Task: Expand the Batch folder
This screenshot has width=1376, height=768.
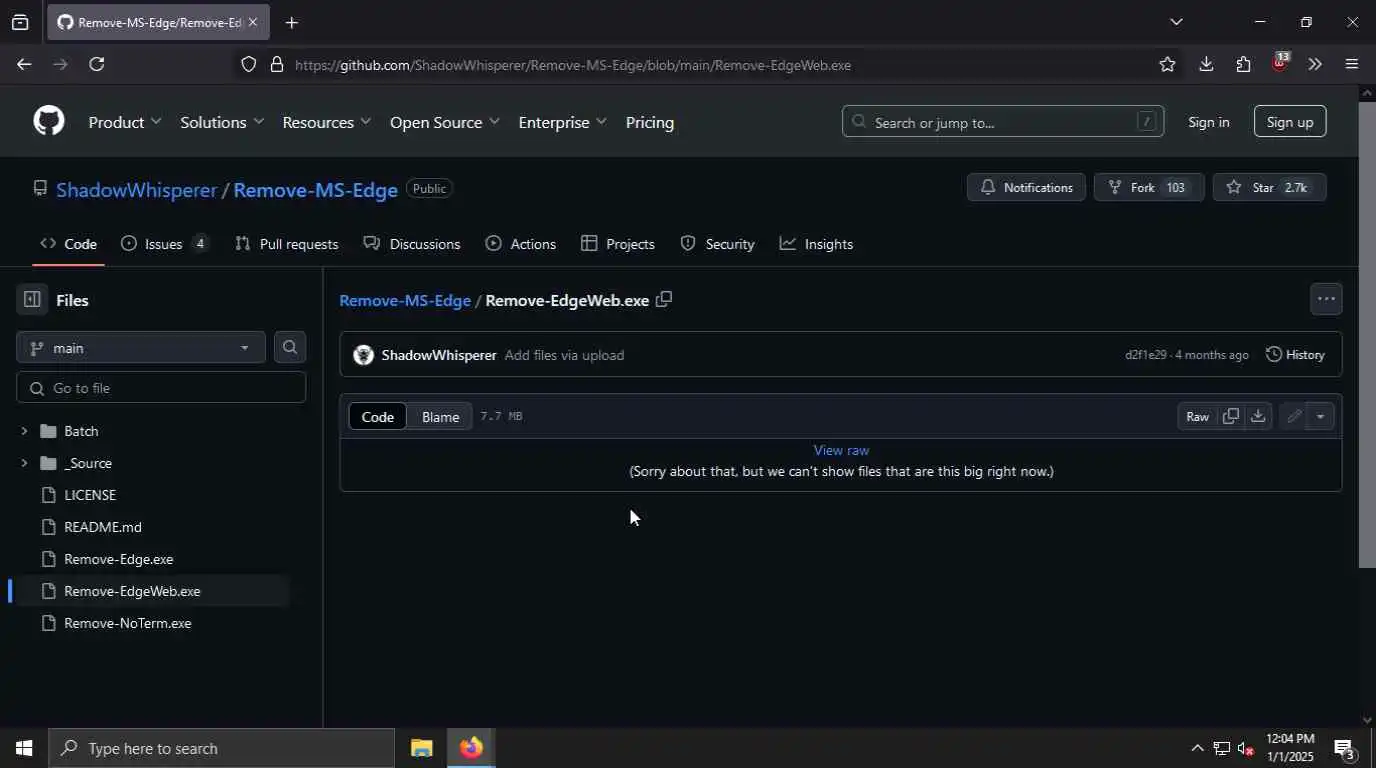Action: [x=24, y=431]
